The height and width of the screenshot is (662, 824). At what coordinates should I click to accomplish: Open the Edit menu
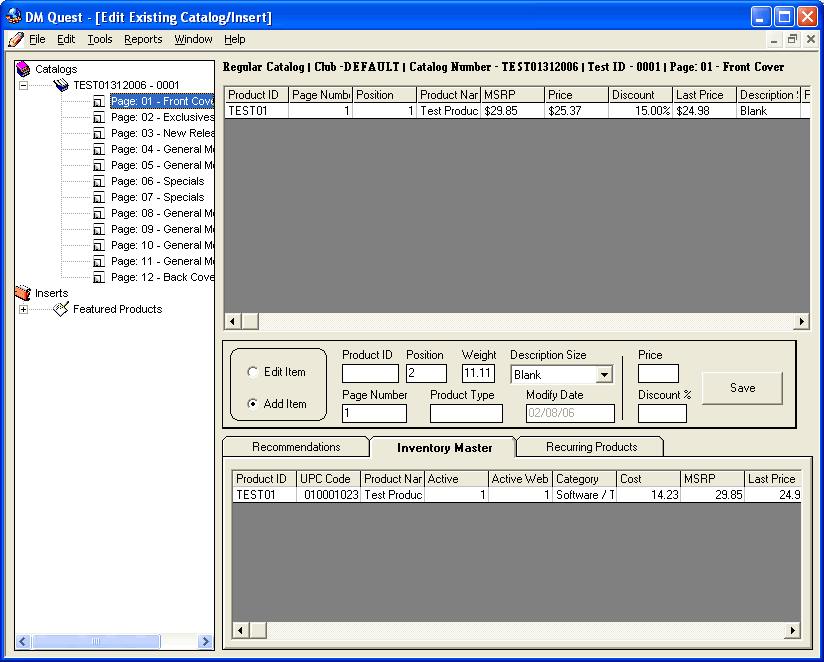[66, 39]
